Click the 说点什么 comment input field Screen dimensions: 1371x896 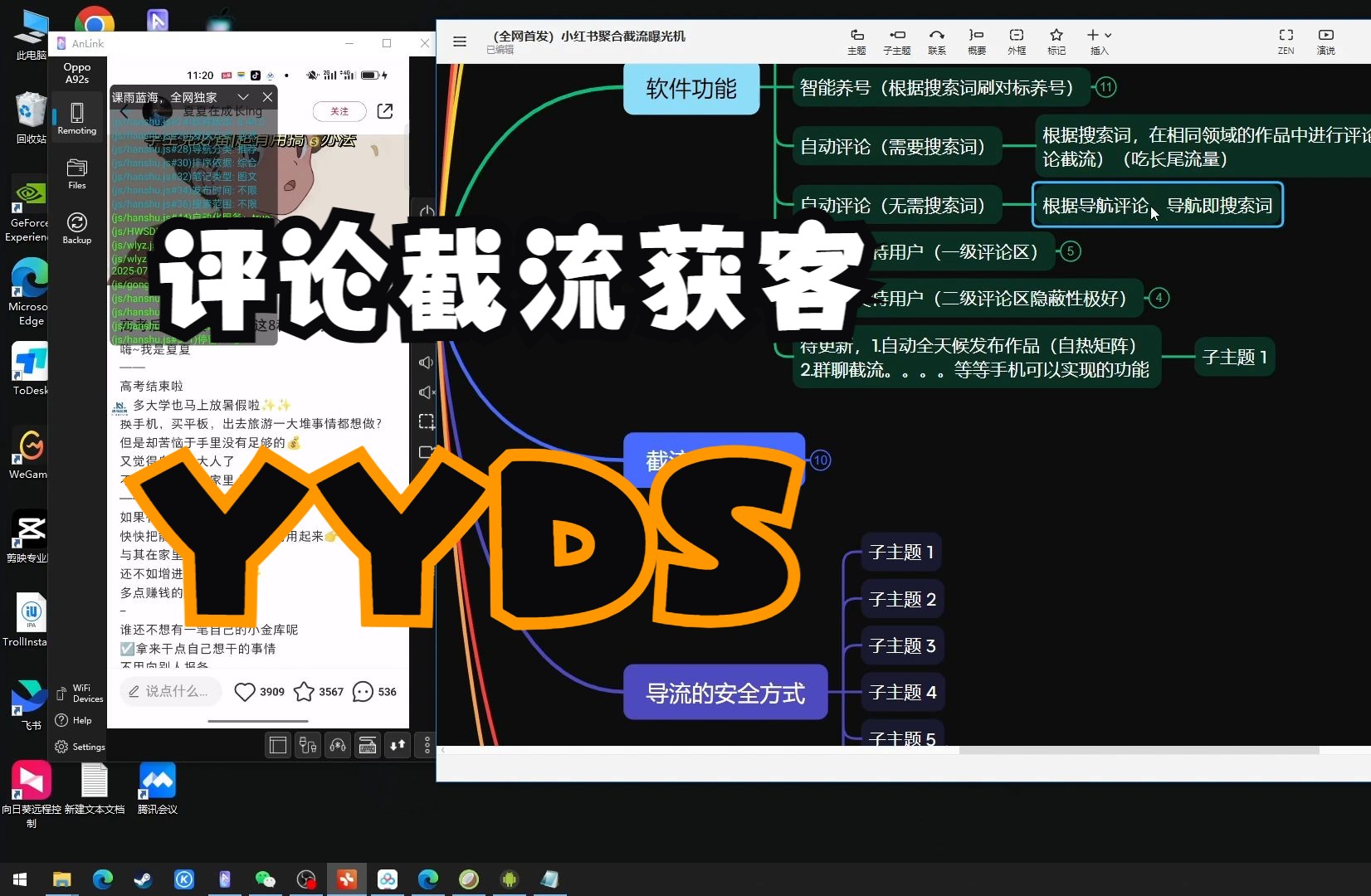(171, 691)
